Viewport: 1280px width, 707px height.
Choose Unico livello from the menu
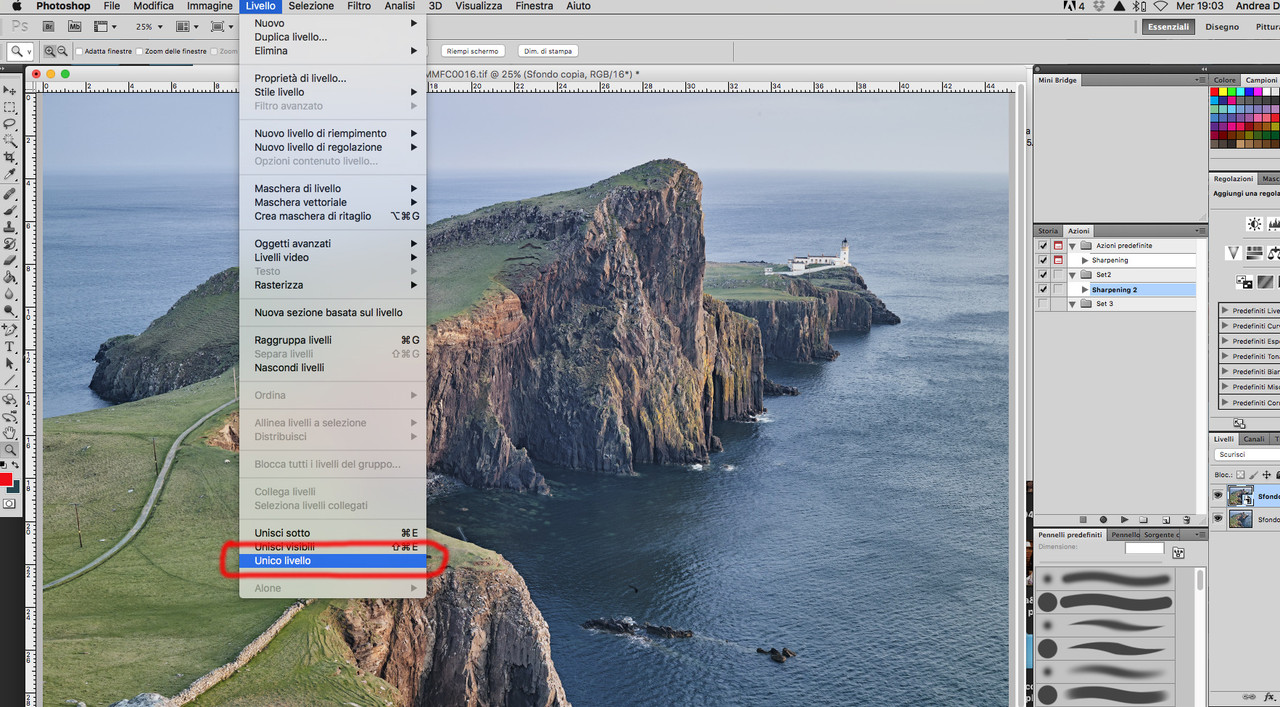pyautogui.click(x=333, y=561)
